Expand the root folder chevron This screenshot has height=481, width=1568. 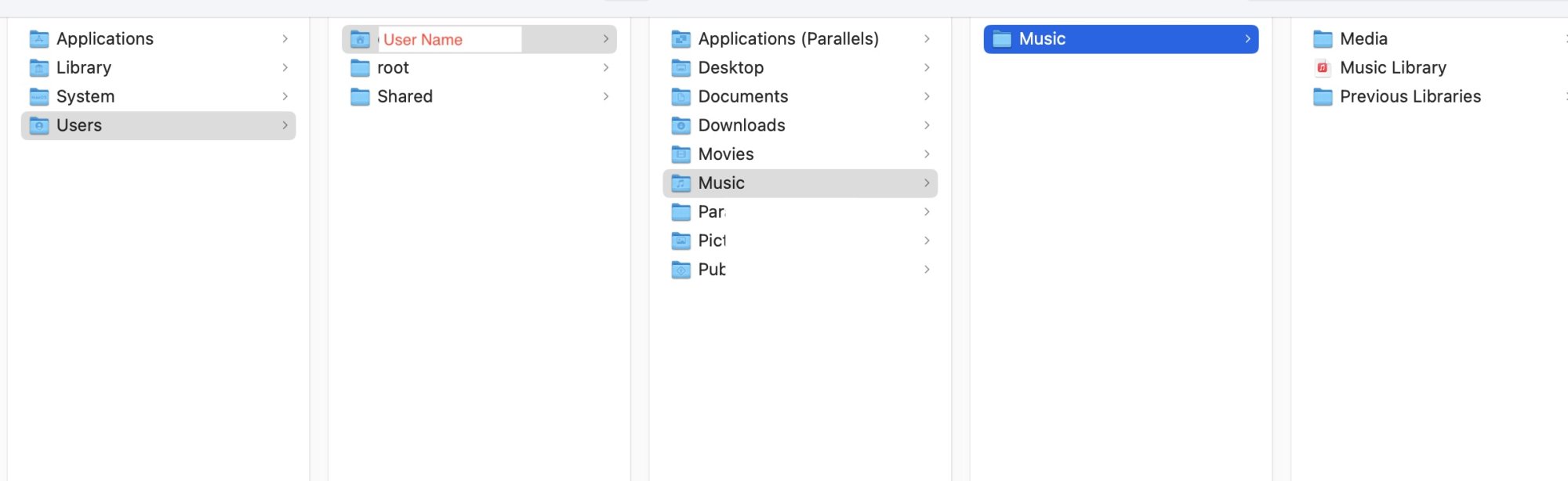(x=606, y=68)
